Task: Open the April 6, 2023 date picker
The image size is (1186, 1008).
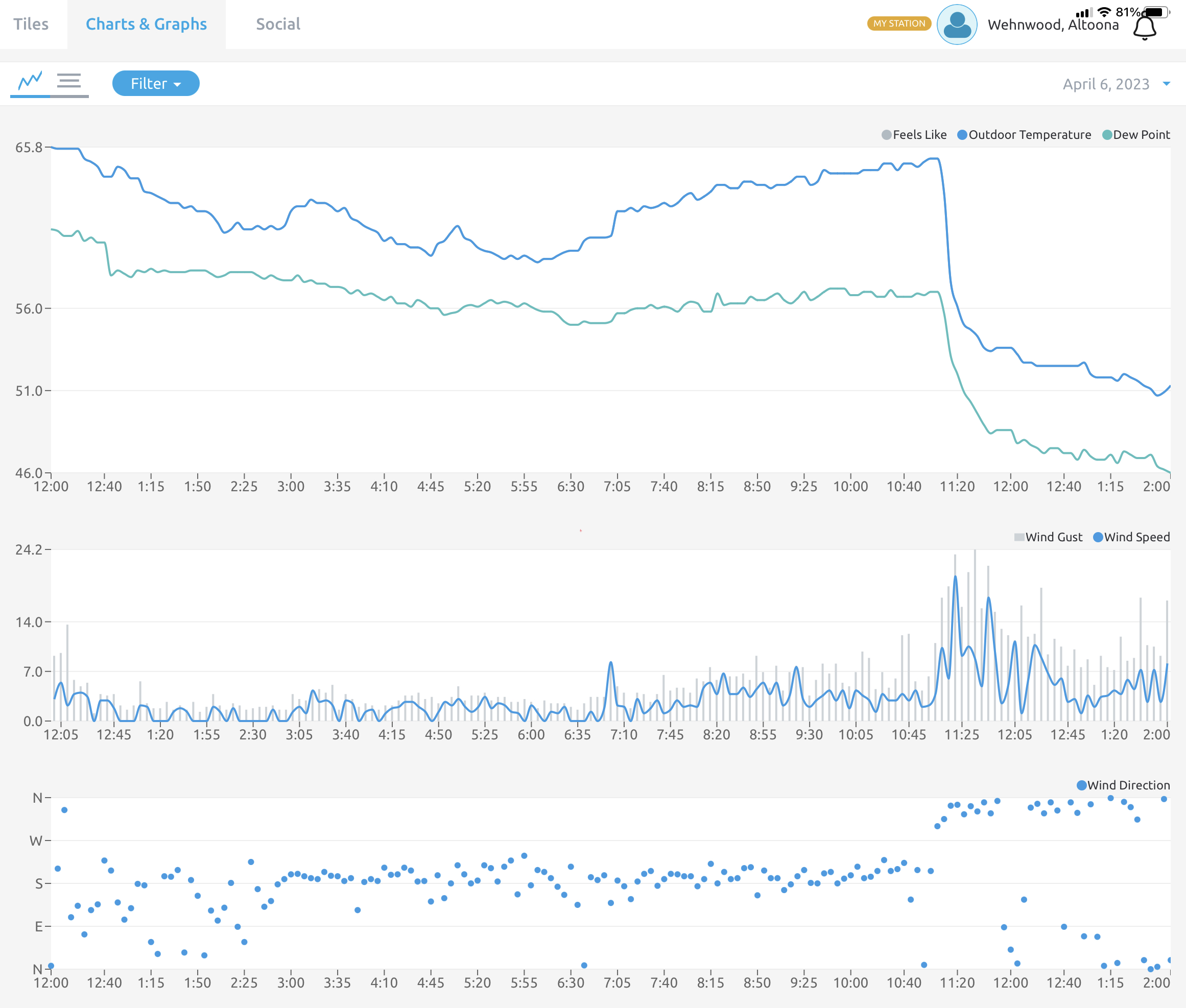Action: point(1106,84)
